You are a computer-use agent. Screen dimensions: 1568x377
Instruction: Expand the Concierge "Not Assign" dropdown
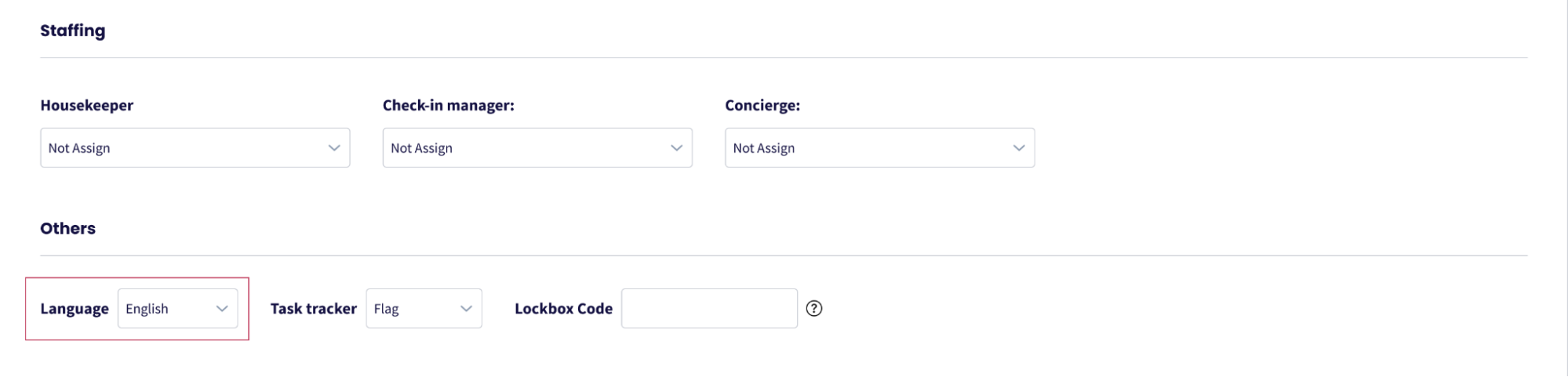pos(879,148)
